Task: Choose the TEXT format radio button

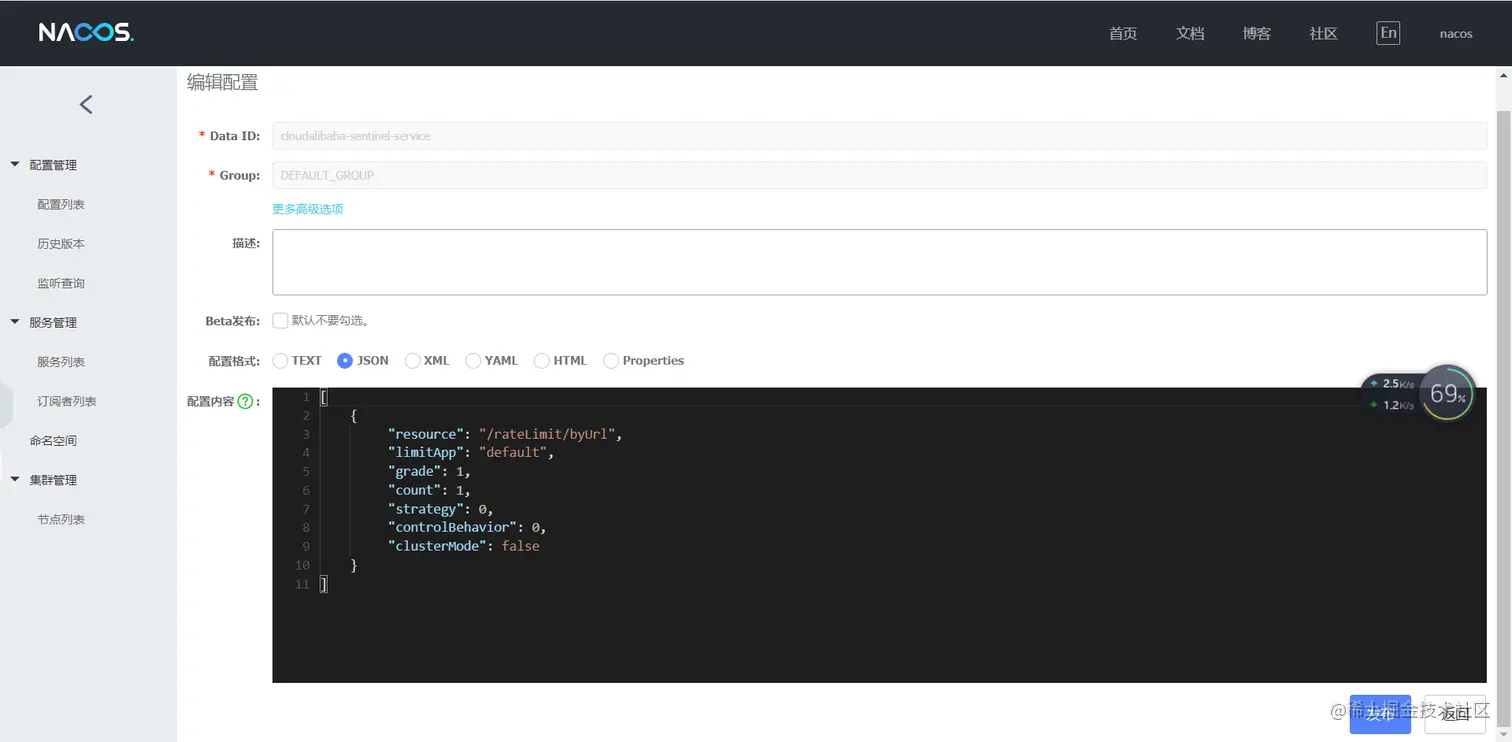Action: click(x=280, y=361)
